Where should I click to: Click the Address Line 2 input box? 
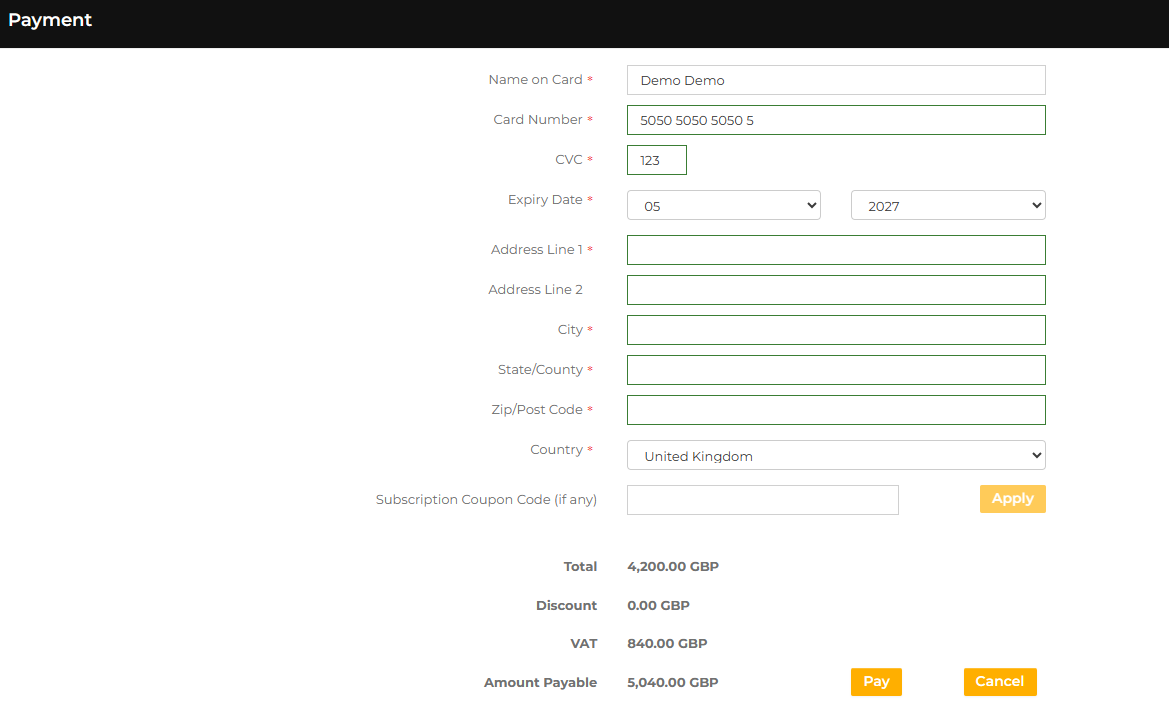coord(835,290)
